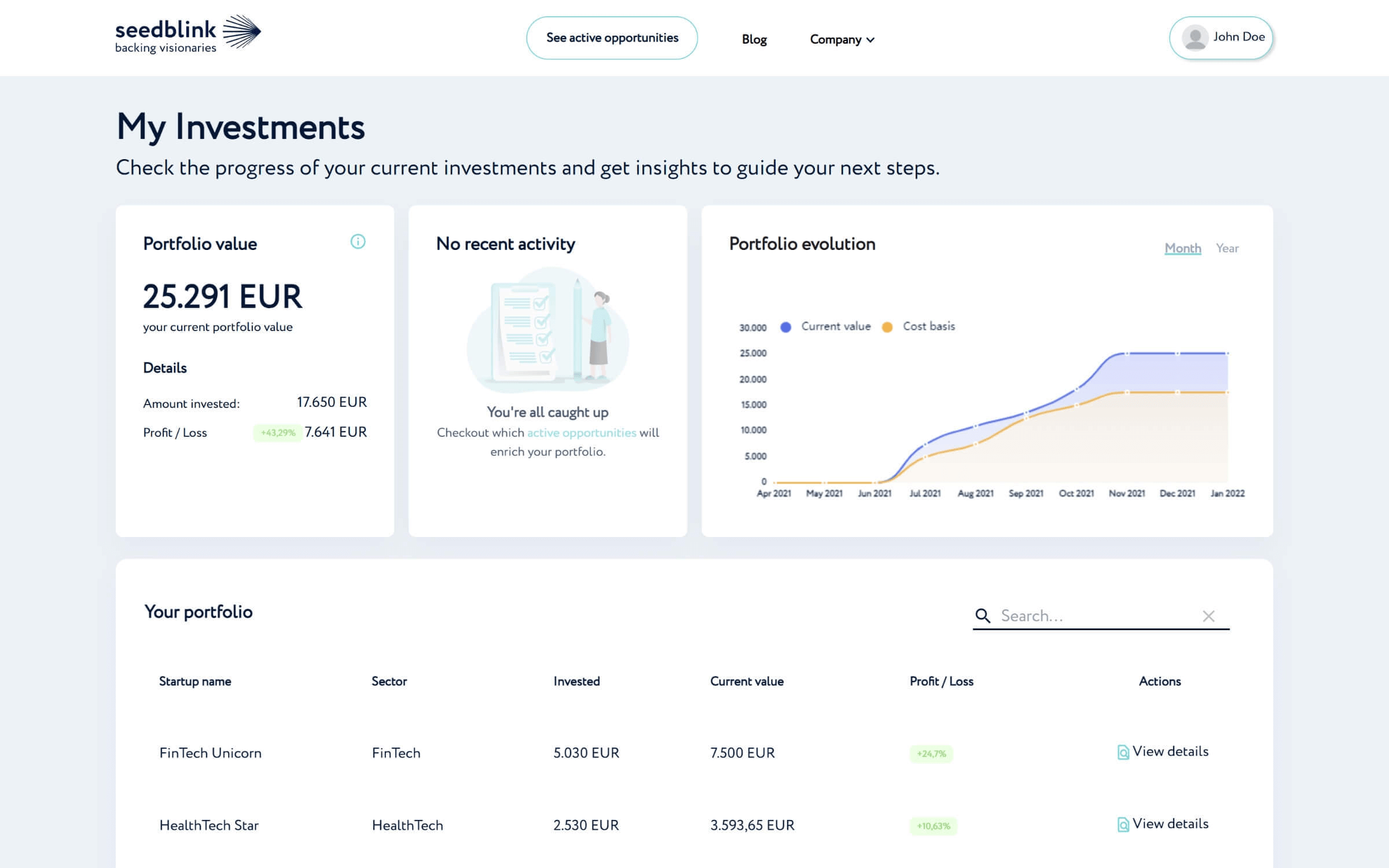The image size is (1389, 868).
Task: Click FinTech Unicorn view details icon
Action: [x=1123, y=752]
